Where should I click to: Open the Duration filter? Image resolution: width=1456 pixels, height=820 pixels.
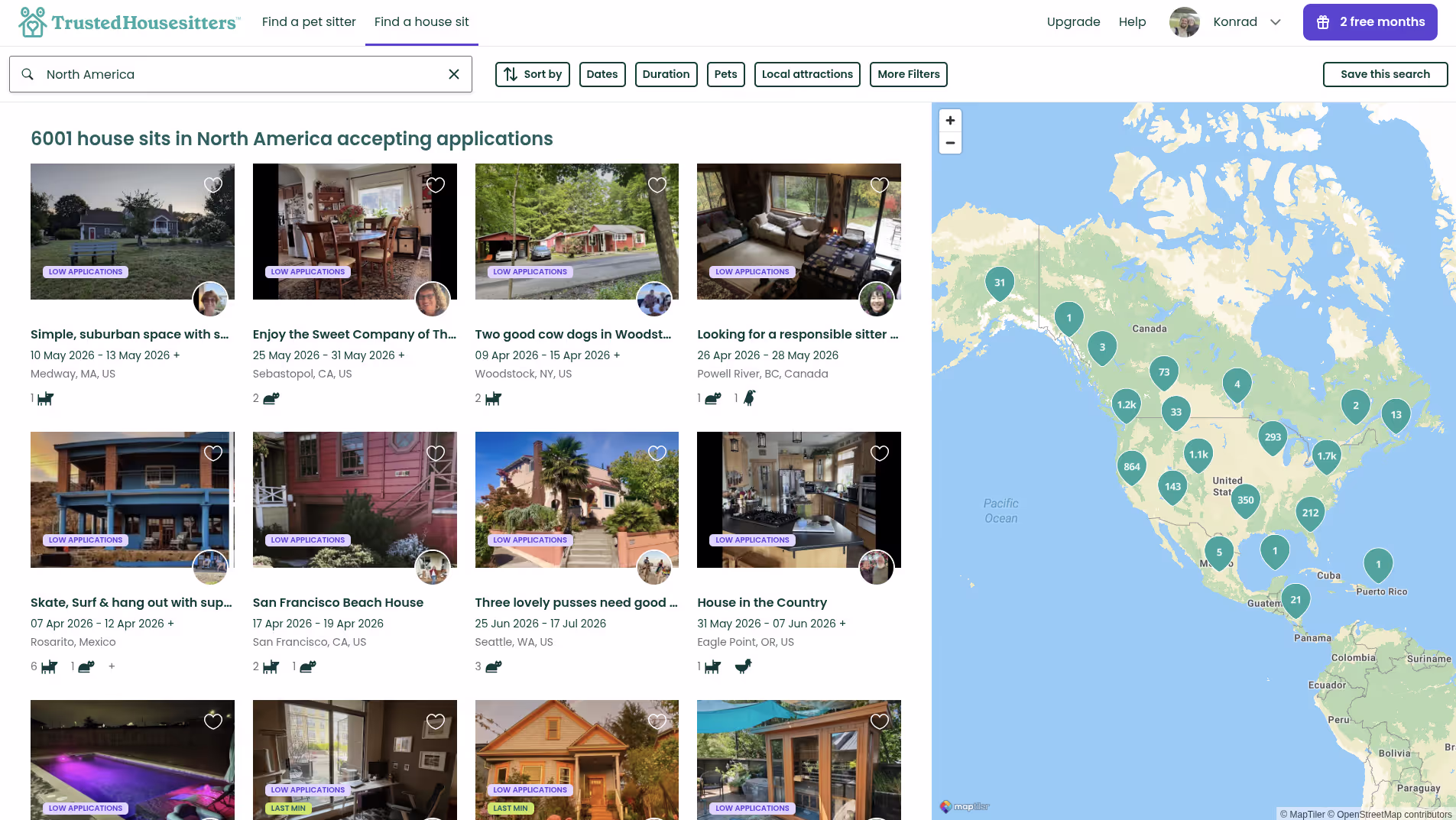(x=666, y=74)
